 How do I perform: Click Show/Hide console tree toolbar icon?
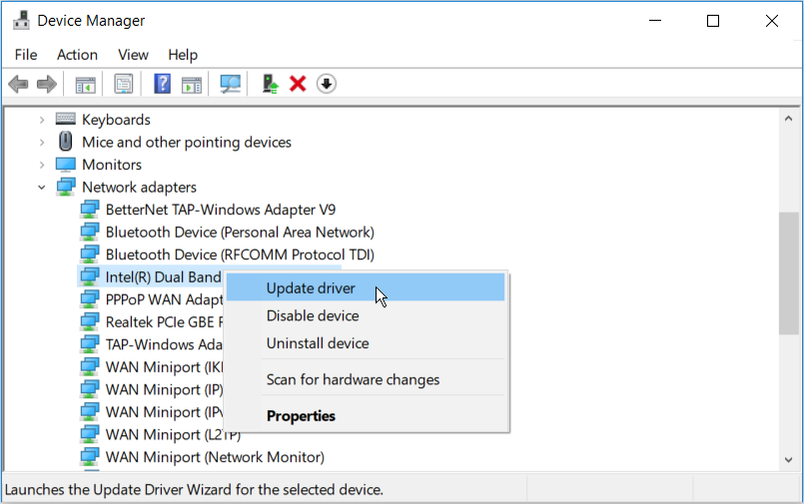coord(85,84)
